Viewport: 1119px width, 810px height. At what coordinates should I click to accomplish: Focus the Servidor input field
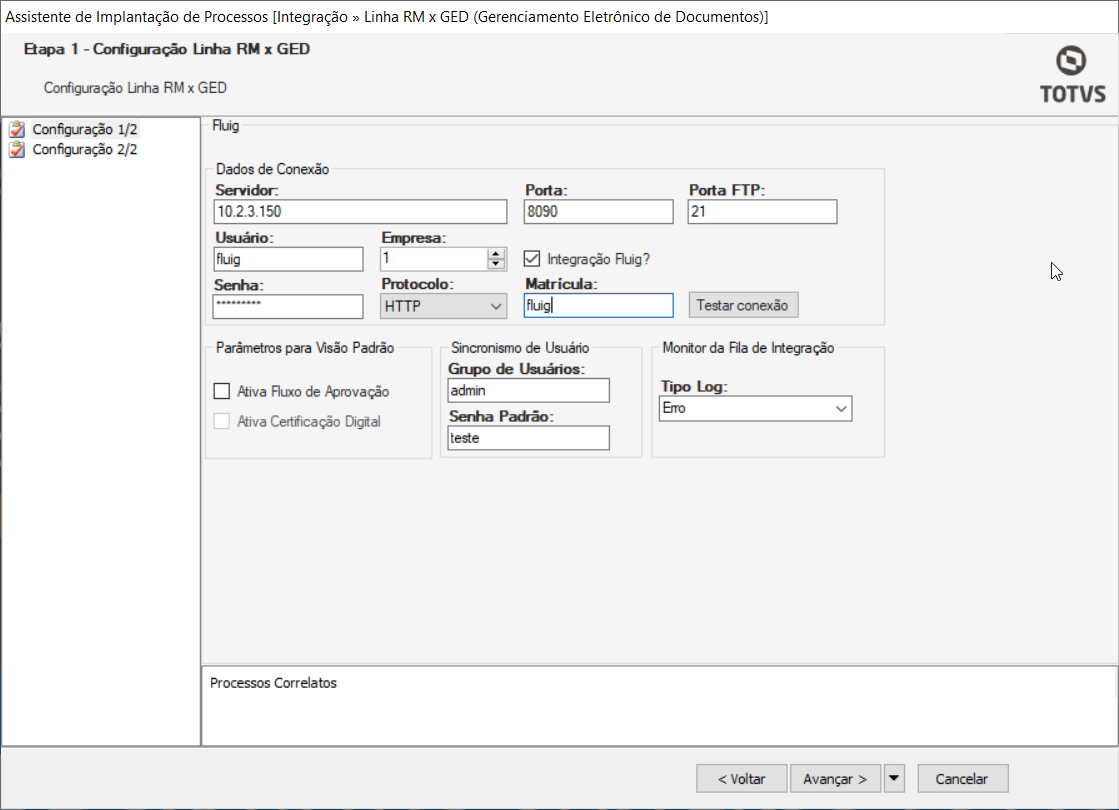pyautogui.click(x=360, y=212)
